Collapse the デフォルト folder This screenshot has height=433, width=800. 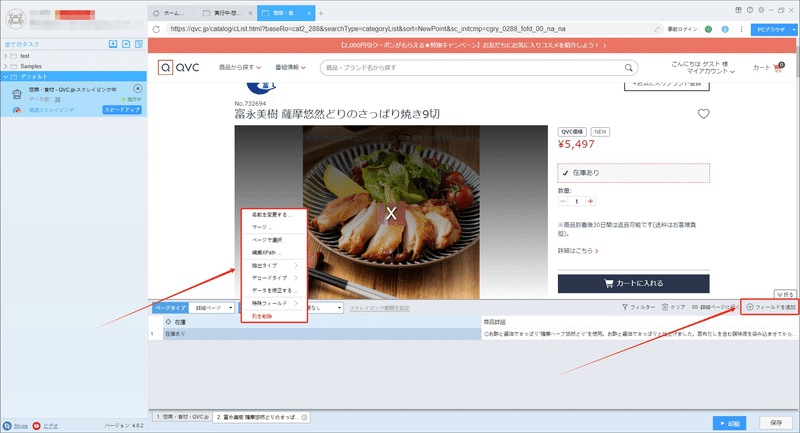coord(6,77)
